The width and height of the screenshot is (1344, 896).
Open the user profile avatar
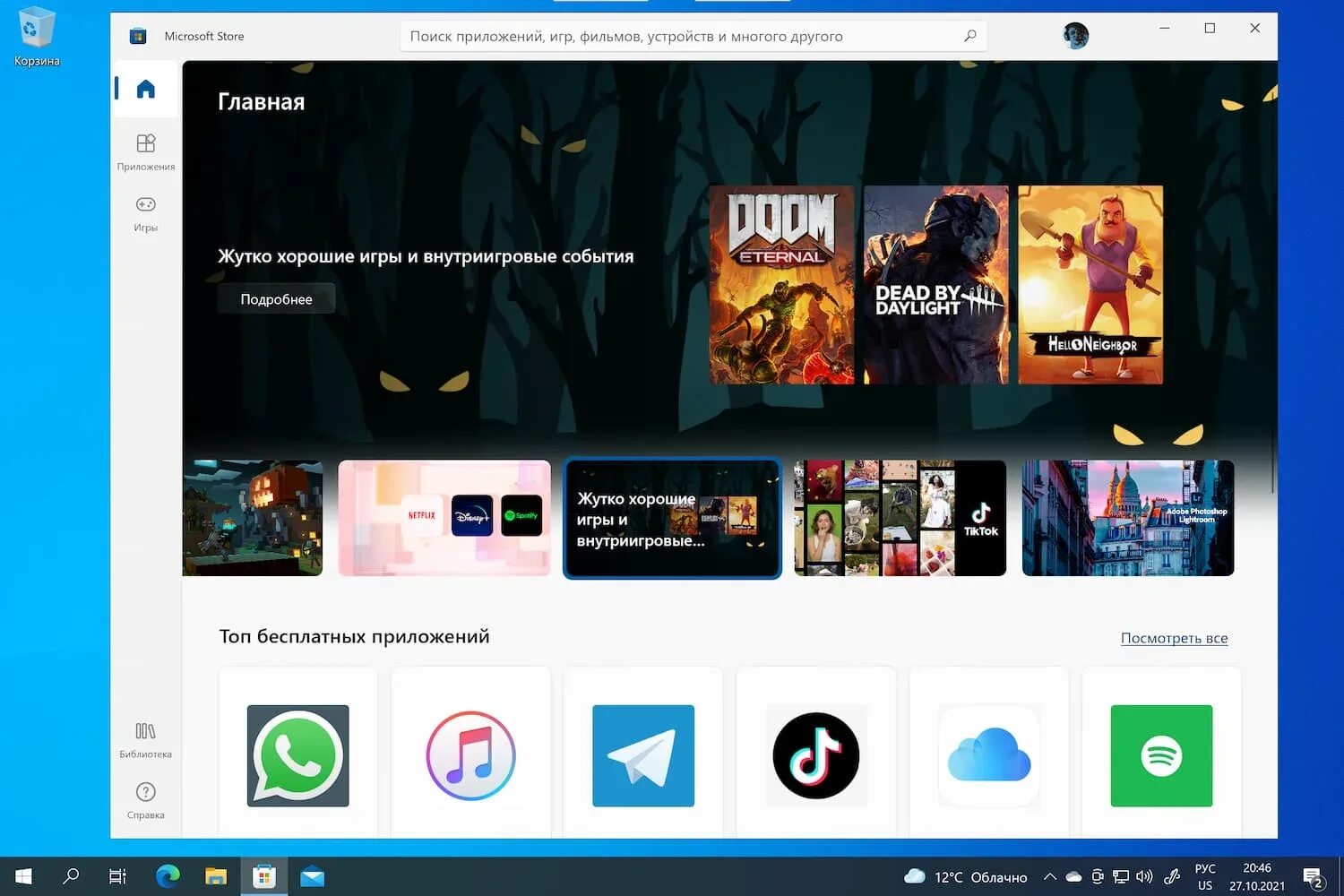pyautogui.click(x=1075, y=36)
